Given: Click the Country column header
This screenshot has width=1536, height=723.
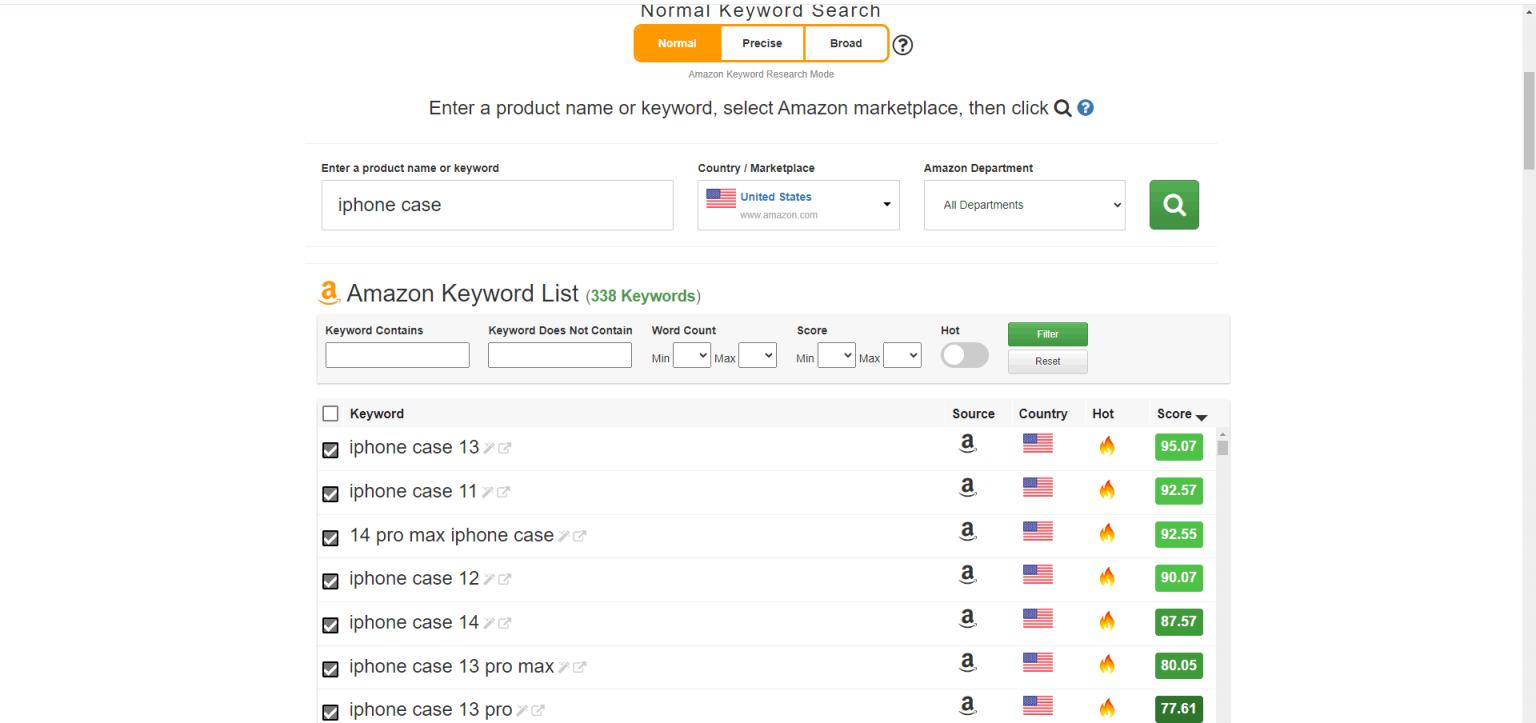Looking at the screenshot, I should (1043, 414).
